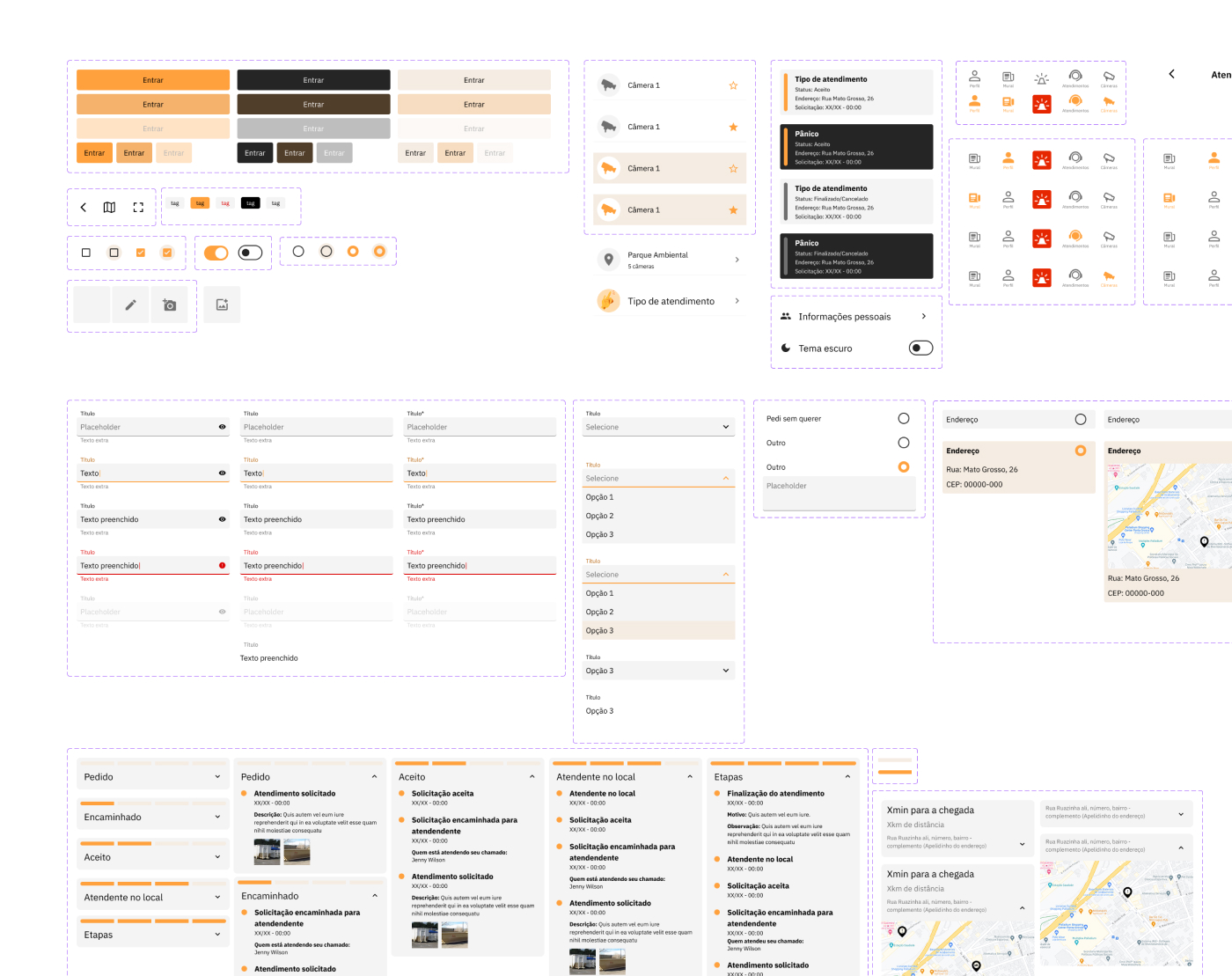Click the fullscreen corners icon
The image size is (1232, 976).
coord(138,208)
